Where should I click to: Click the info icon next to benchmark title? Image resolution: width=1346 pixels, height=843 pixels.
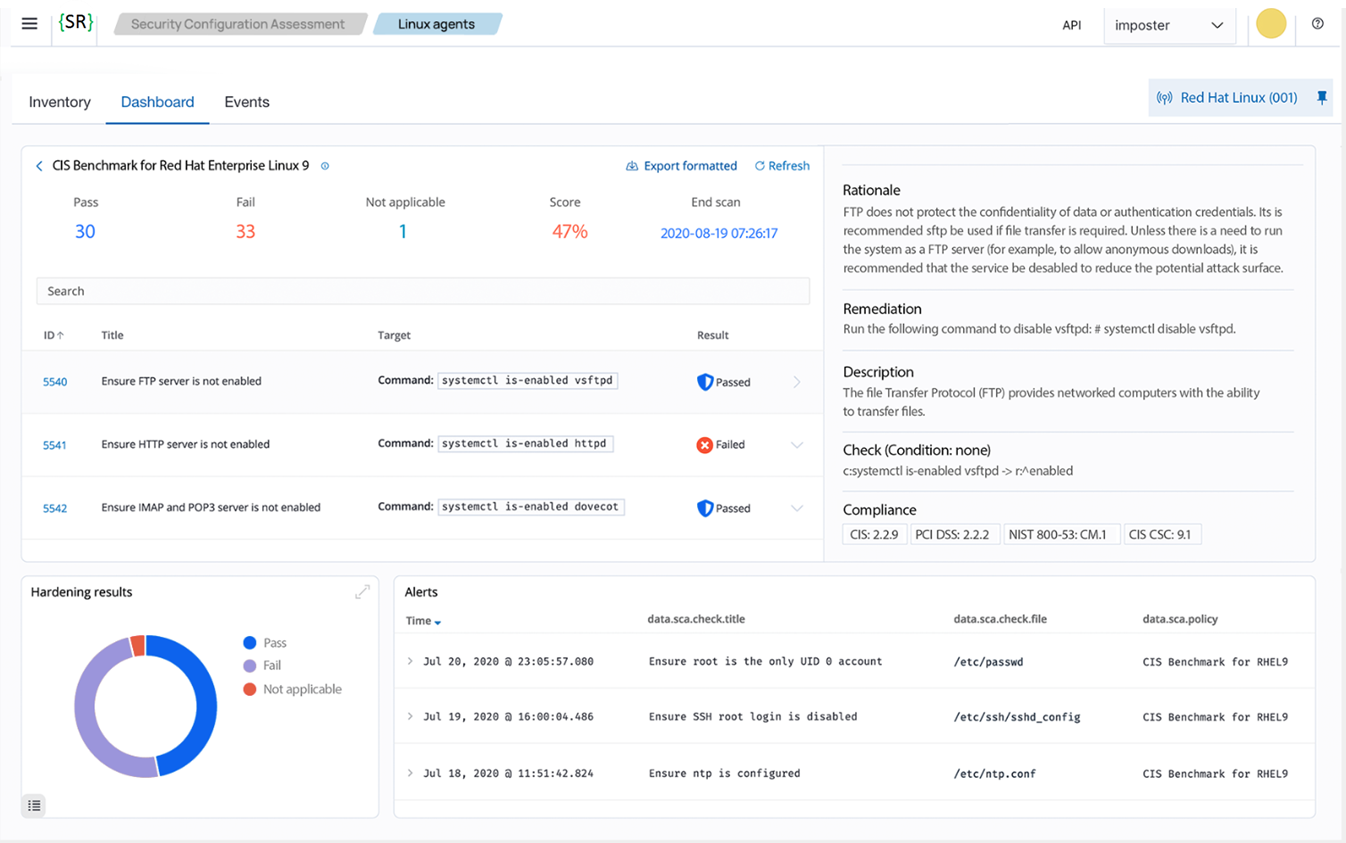pyautogui.click(x=325, y=166)
